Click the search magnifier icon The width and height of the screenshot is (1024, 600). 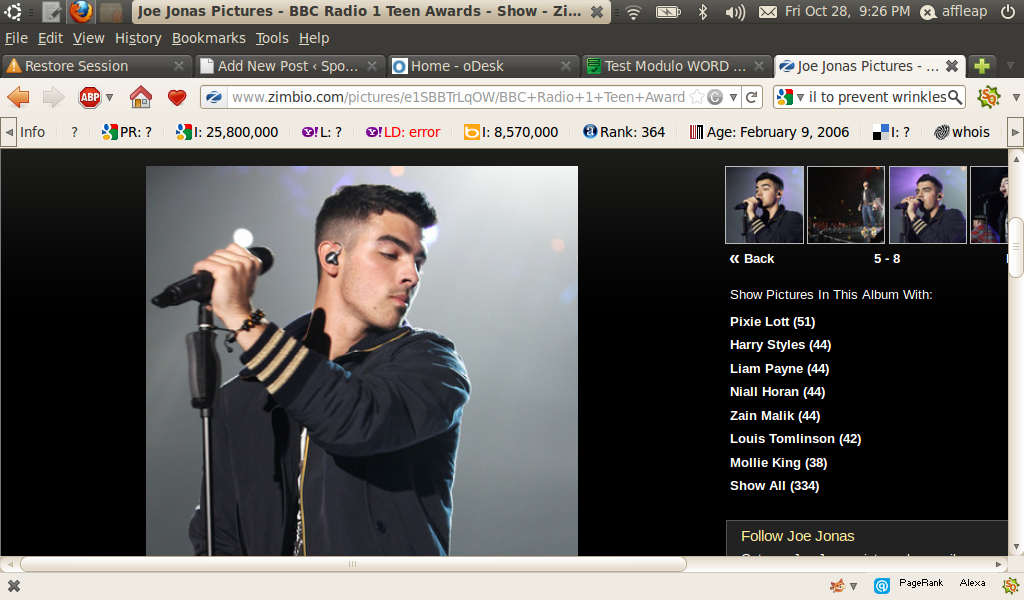955,97
